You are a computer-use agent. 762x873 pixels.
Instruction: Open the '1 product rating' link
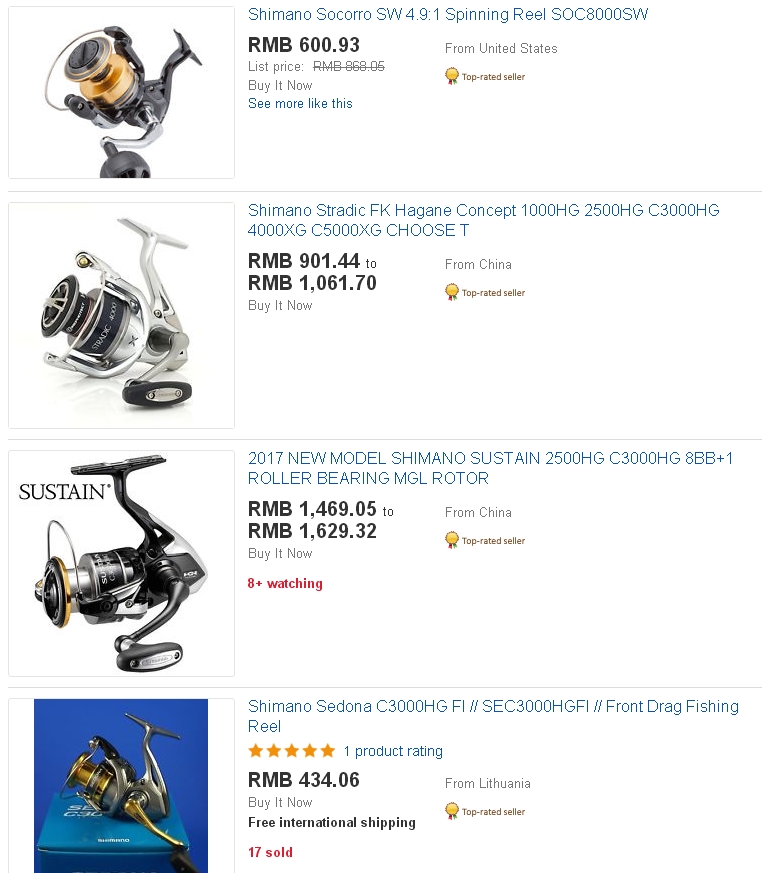(393, 751)
